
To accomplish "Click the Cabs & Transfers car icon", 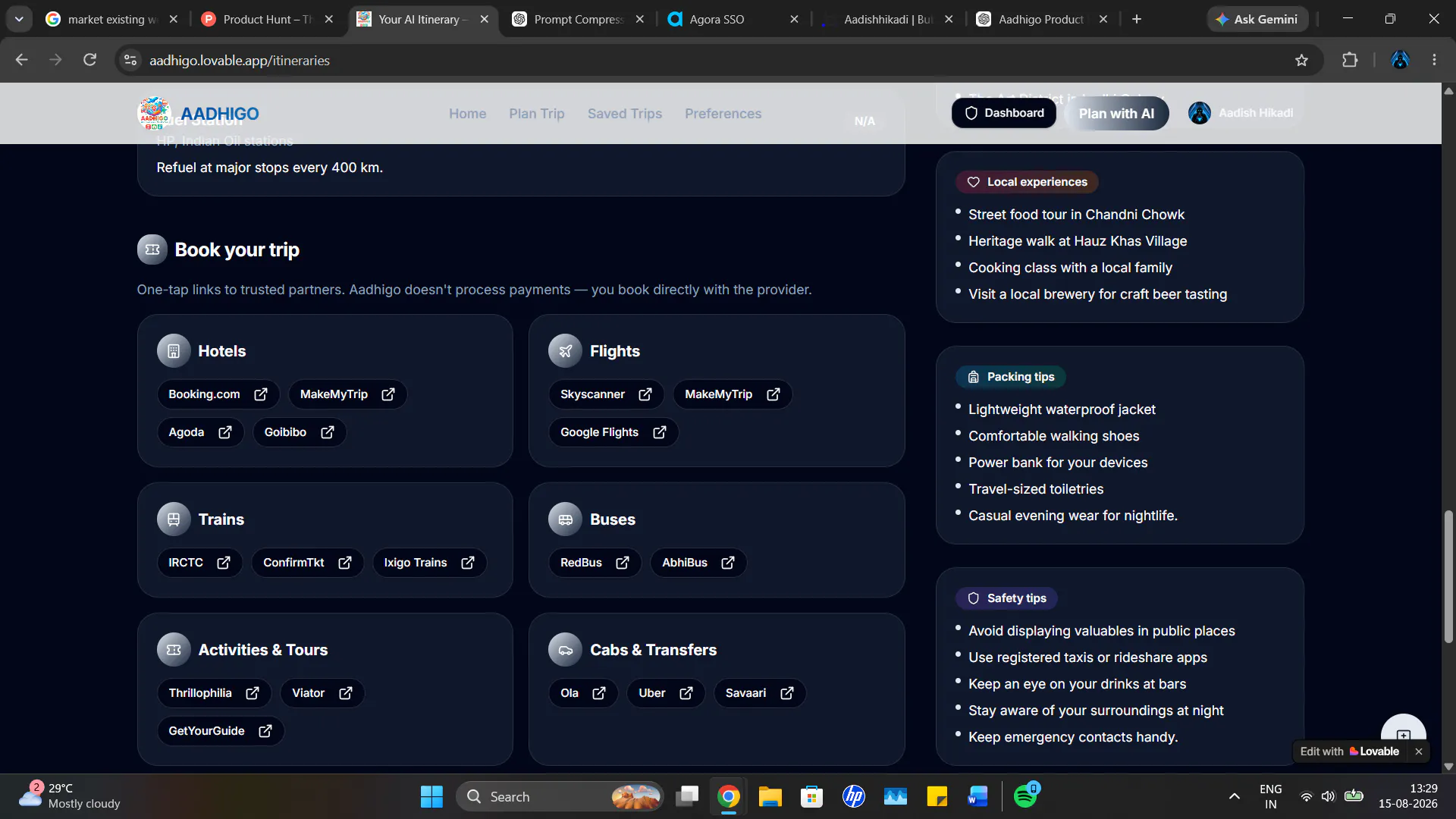I will coord(565,650).
